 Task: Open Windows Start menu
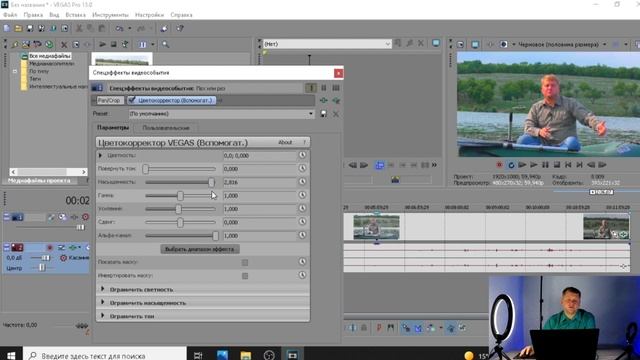coord(11,355)
